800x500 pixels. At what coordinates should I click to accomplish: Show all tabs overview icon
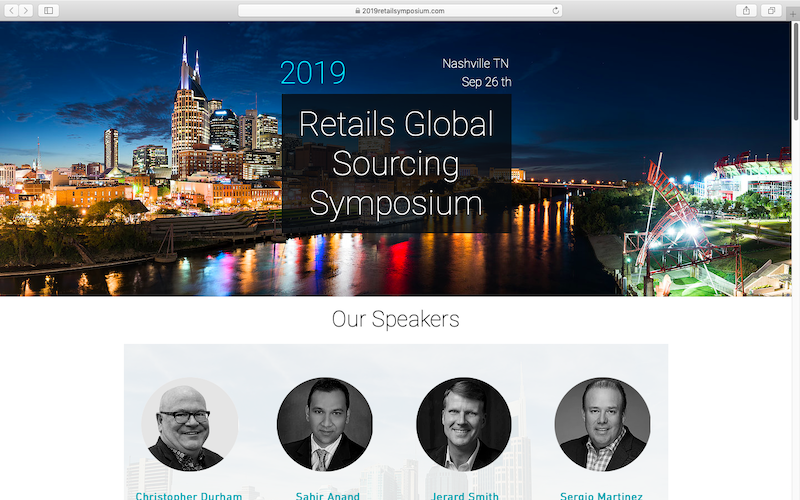click(x=771, y=10)
